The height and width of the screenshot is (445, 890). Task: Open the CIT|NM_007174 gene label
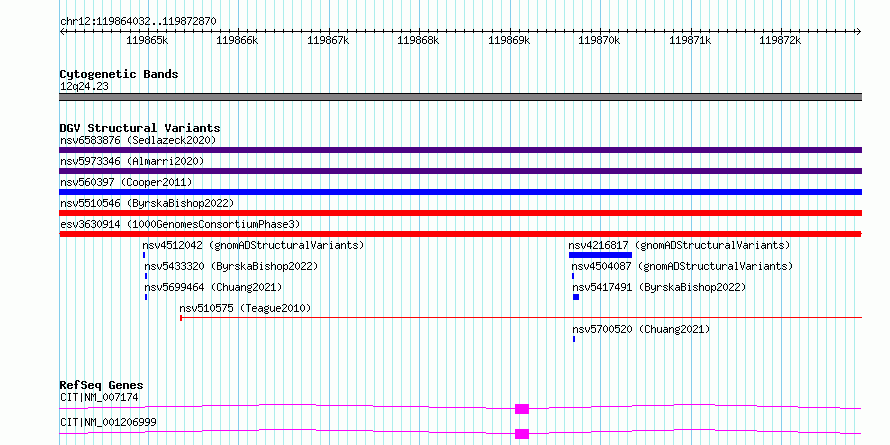(x=99, y=397)
